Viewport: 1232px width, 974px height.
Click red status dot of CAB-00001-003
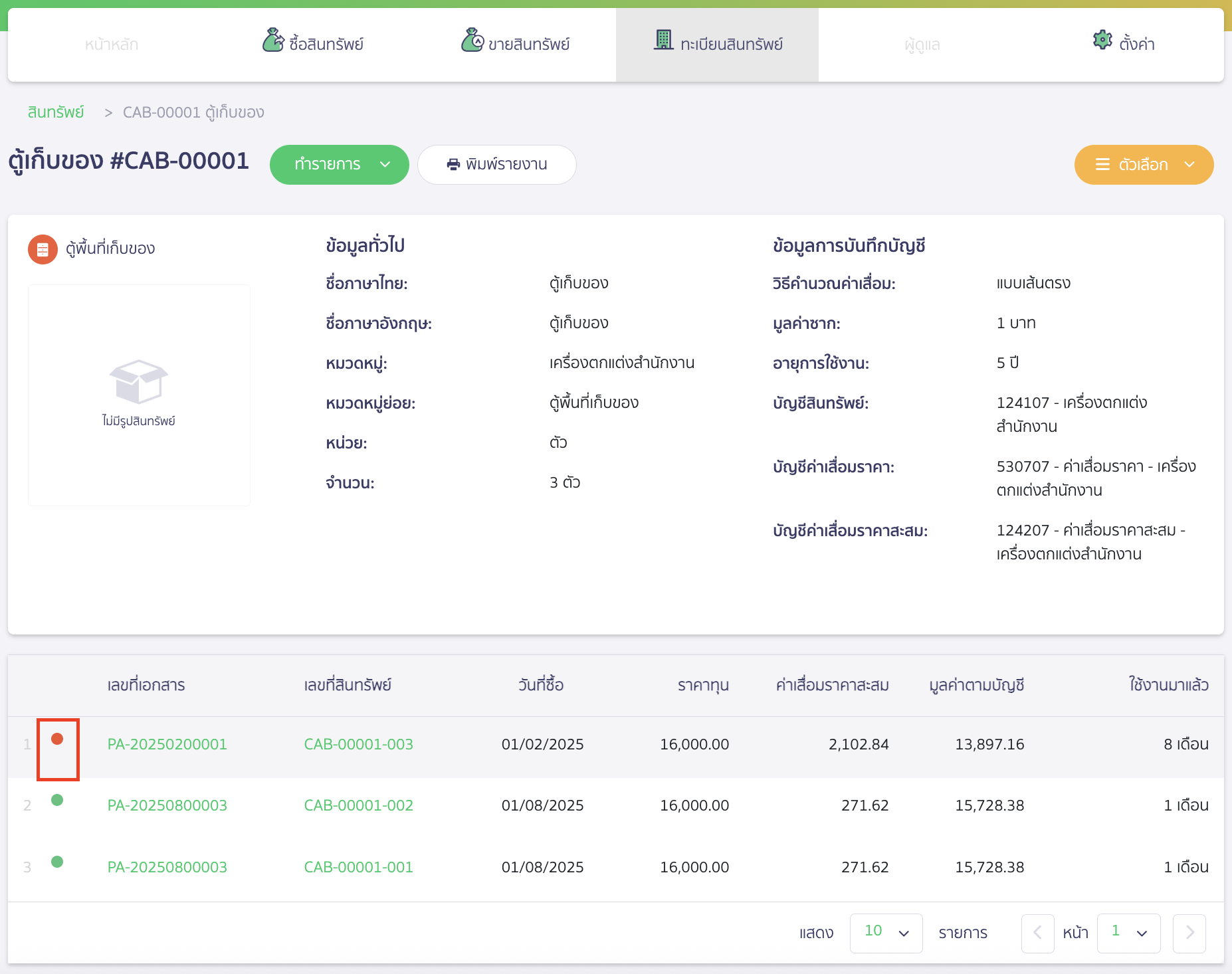(57, 739)
